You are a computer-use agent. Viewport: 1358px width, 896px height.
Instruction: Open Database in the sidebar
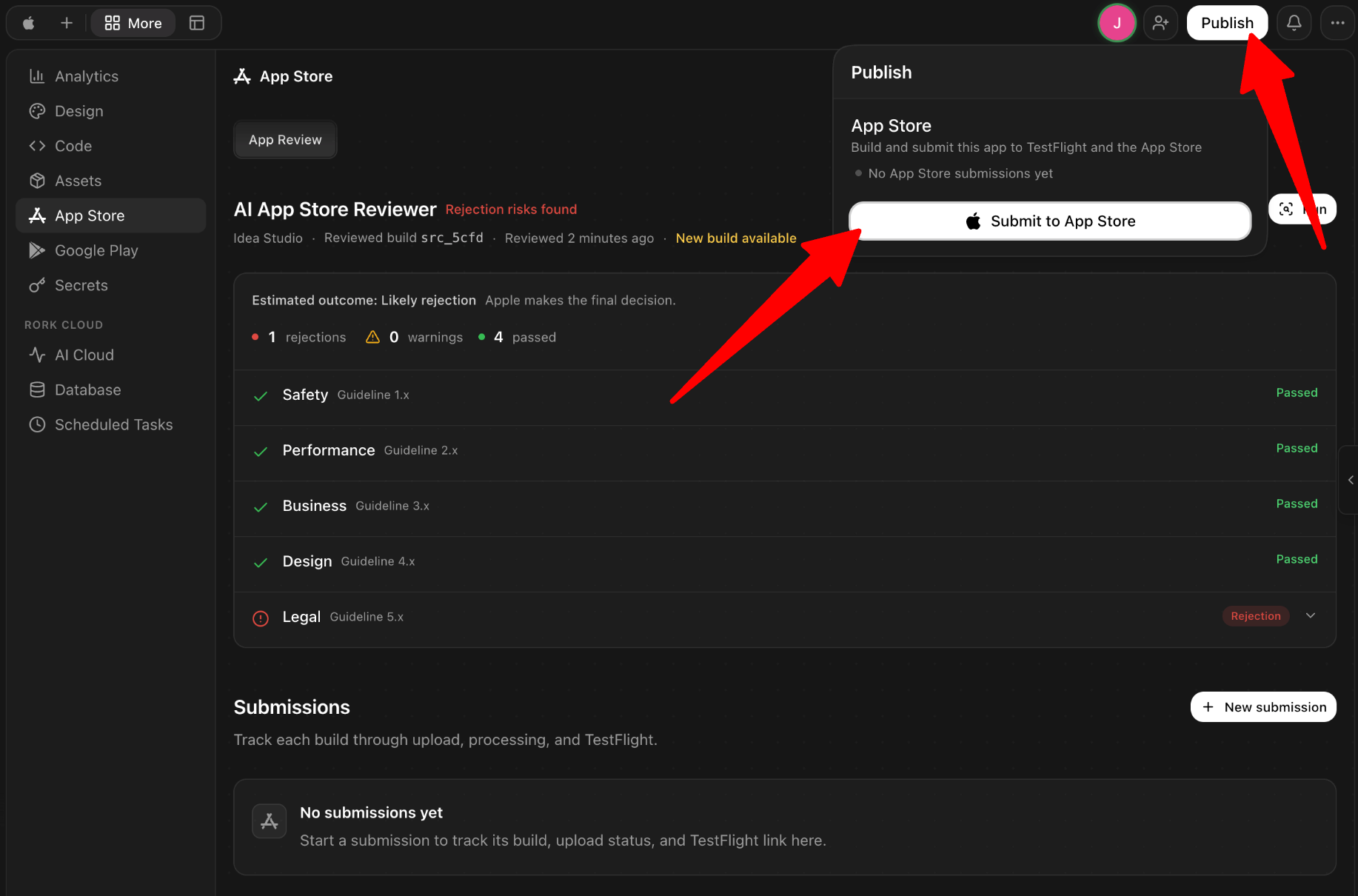(x=110, y=390)
